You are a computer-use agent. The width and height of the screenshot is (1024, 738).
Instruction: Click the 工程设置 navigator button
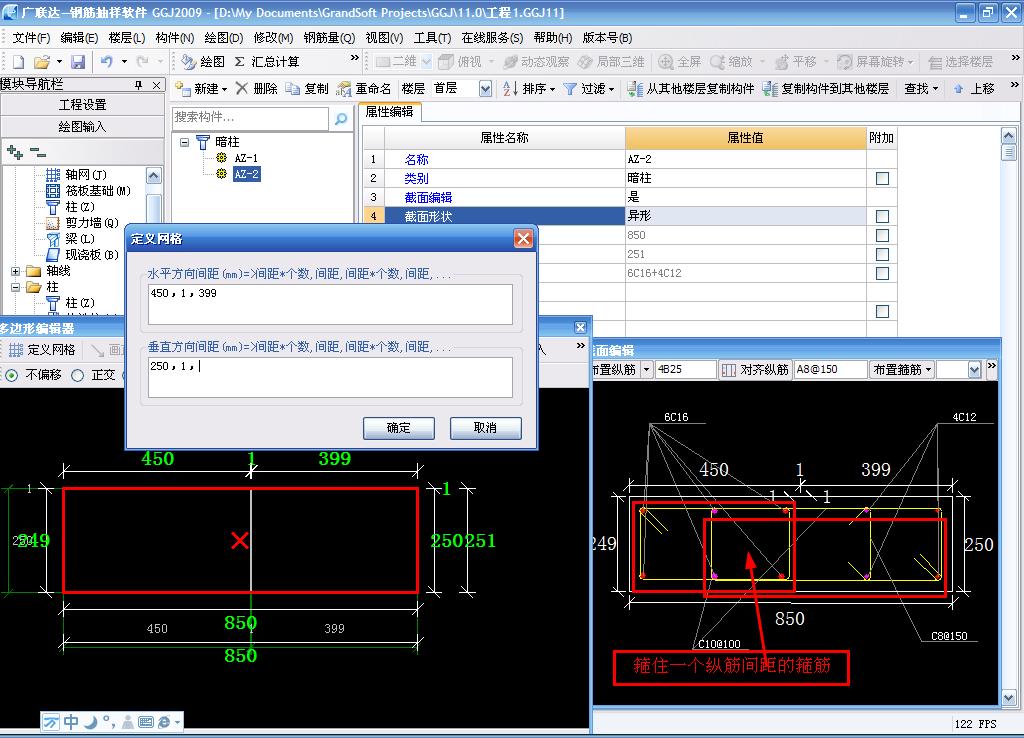click(x=82, y=104)
